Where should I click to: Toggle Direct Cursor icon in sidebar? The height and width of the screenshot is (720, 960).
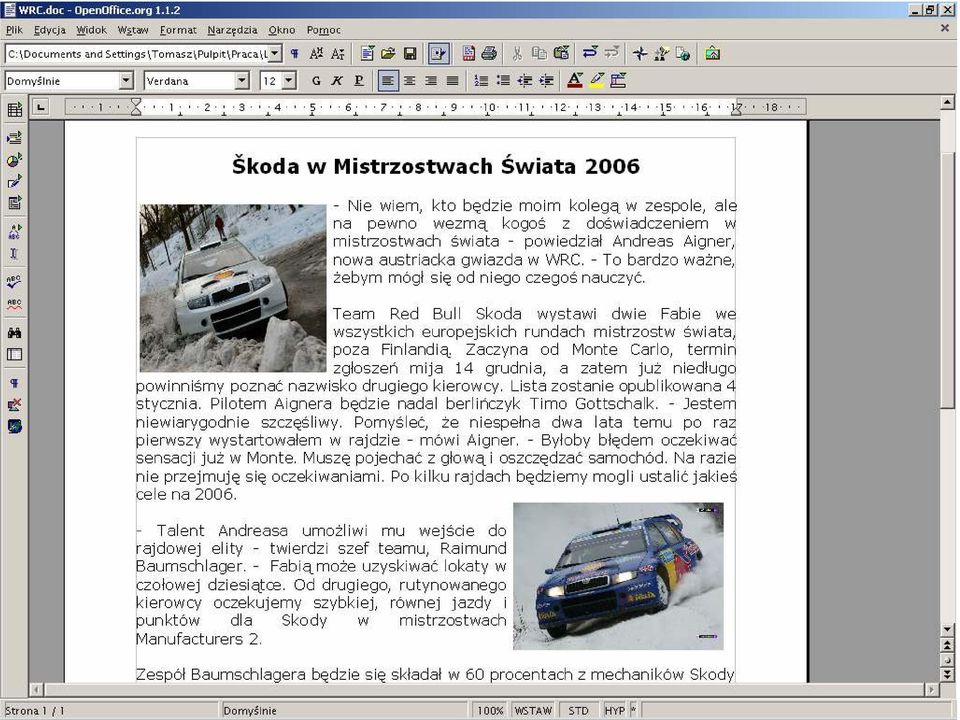[15, 253]
